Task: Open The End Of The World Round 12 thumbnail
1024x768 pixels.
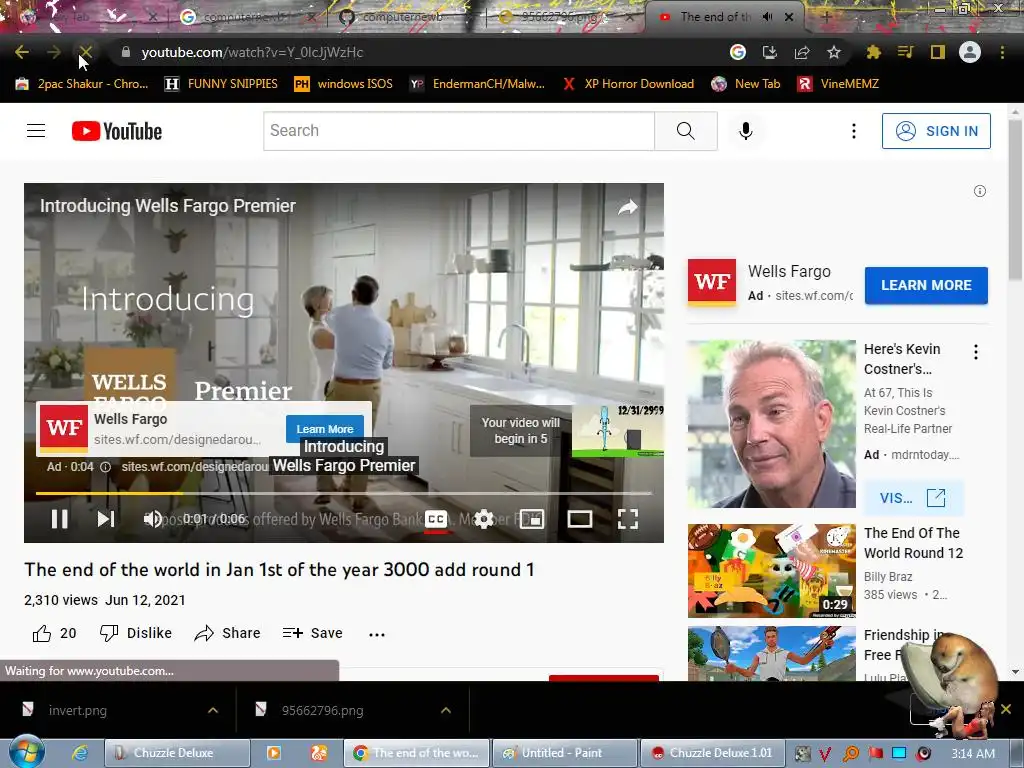Action: click(771, 571)
